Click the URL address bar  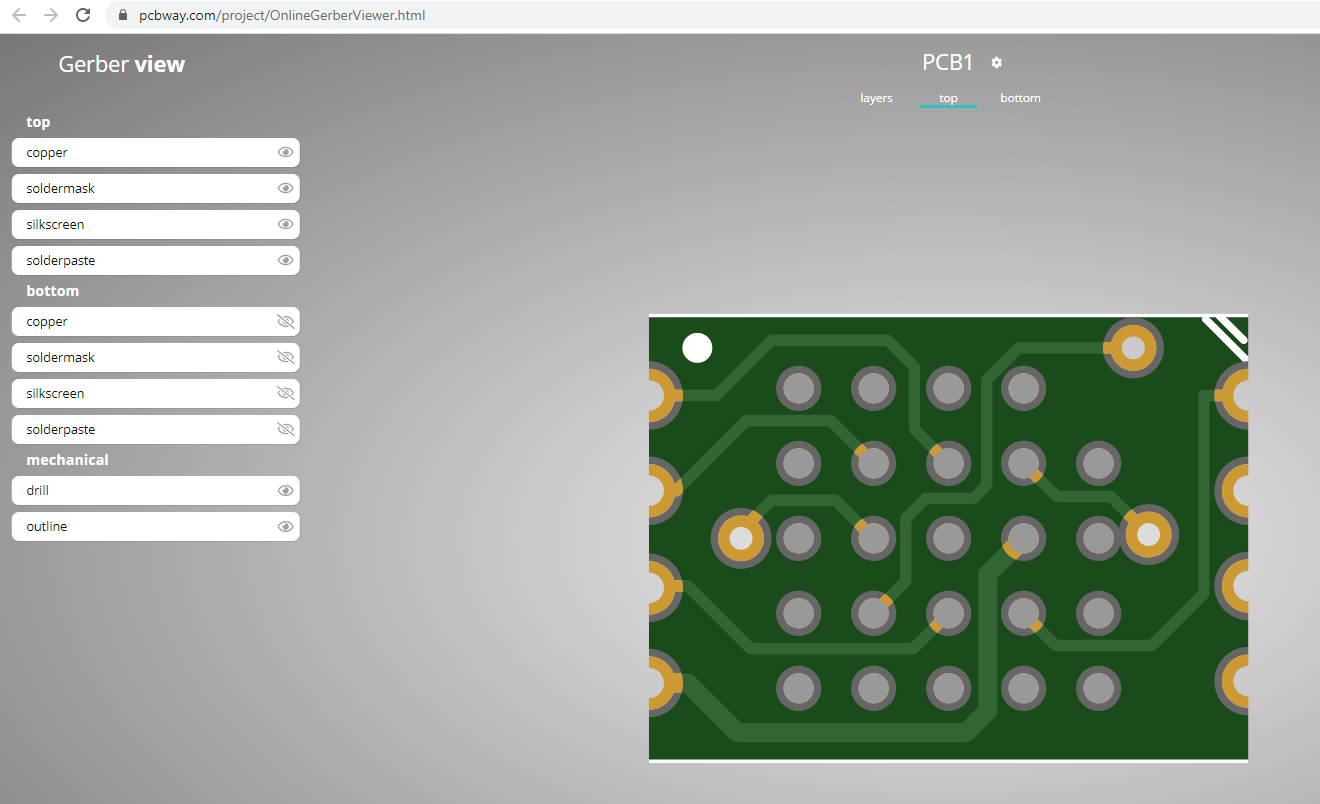600,15
